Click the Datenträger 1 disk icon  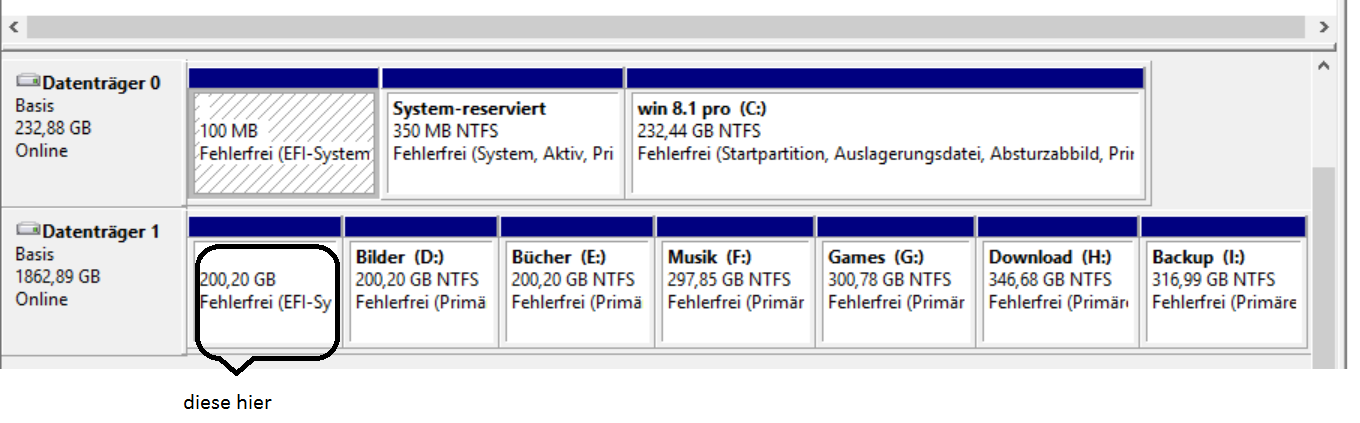click(x=28, y=231)
